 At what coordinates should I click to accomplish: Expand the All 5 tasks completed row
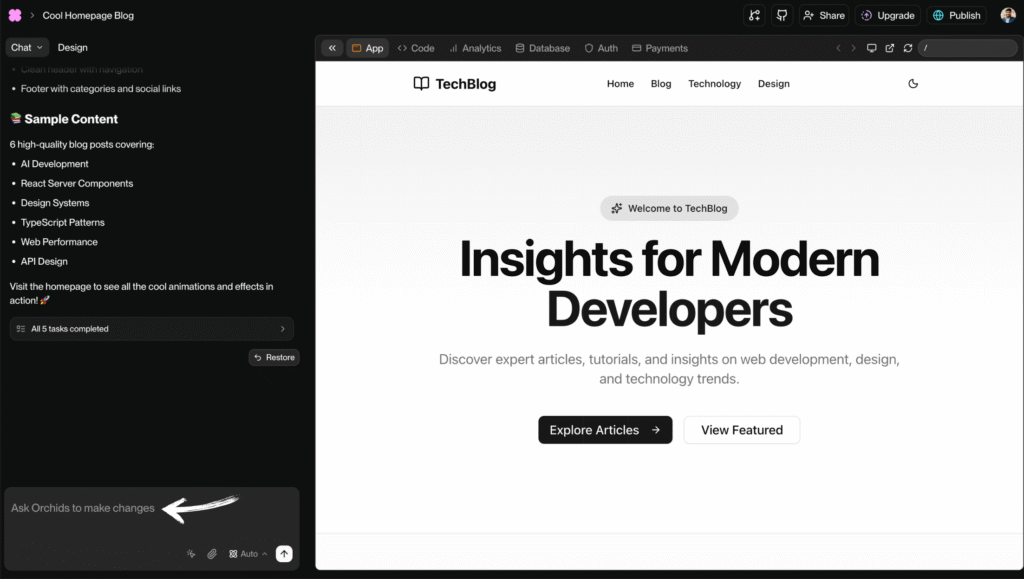pos(151,329)
